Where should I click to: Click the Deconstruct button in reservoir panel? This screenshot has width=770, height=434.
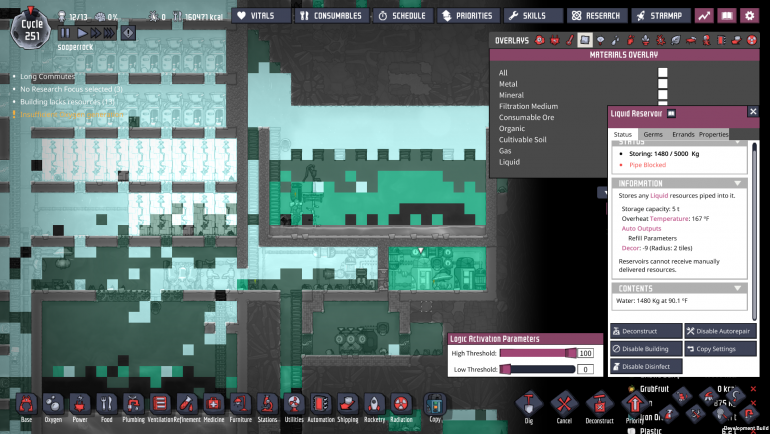click(x=646, y=331)
